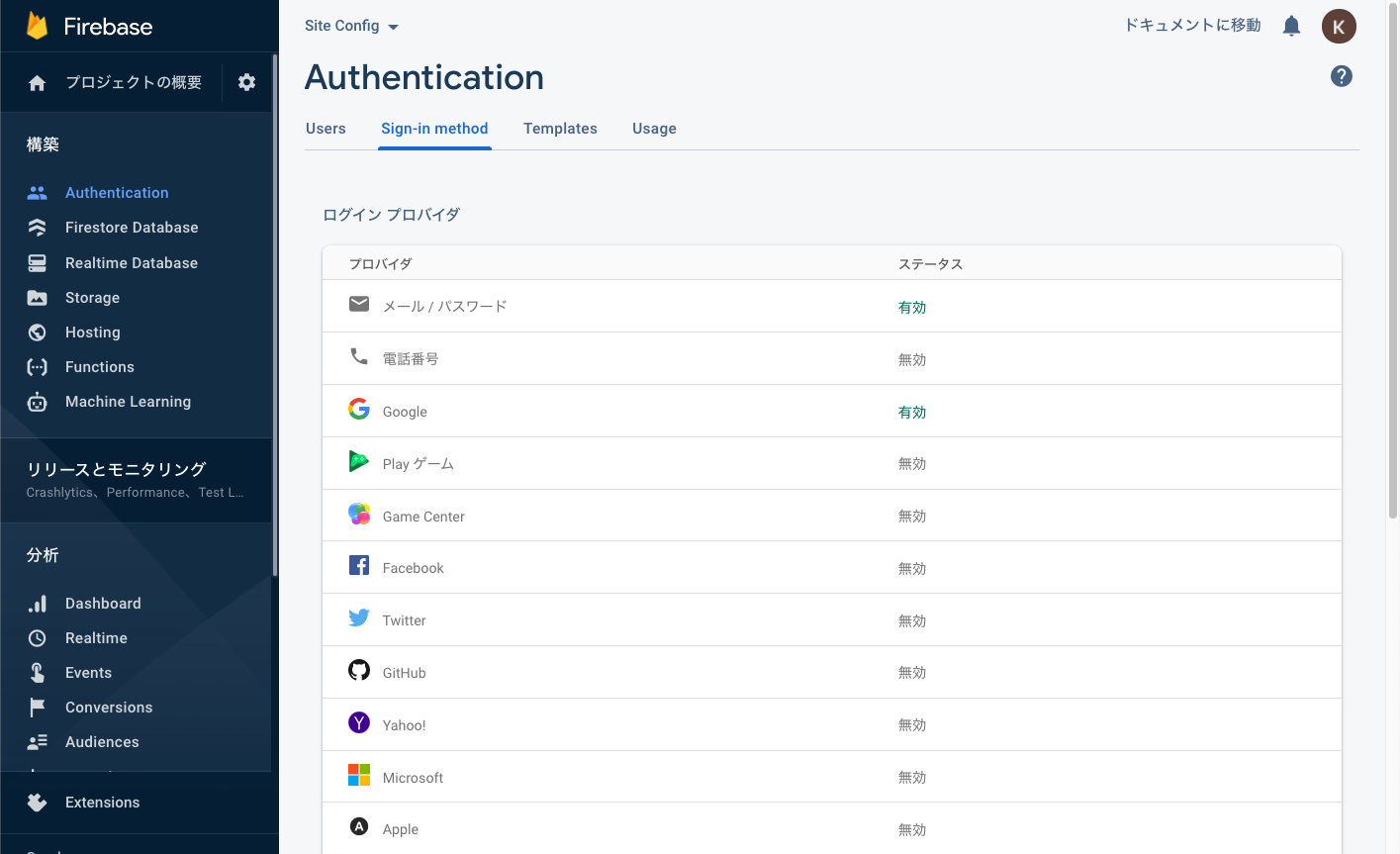Viewport: 1400px width, 854px height.
Task: Click the Play Games provider icon
Action: tap(359, 461)
